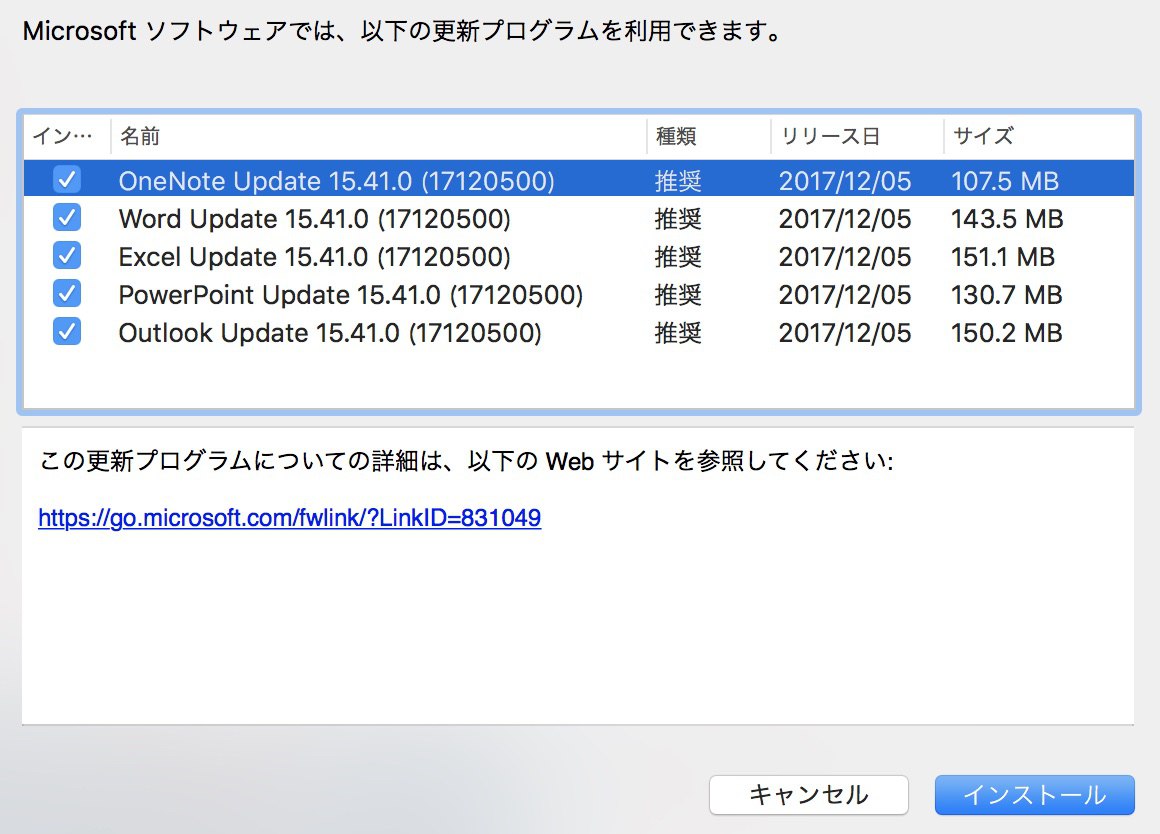Sort by the リリース日 column header
The height and width of the screenshot is (834, 1160).
(857, 136)
